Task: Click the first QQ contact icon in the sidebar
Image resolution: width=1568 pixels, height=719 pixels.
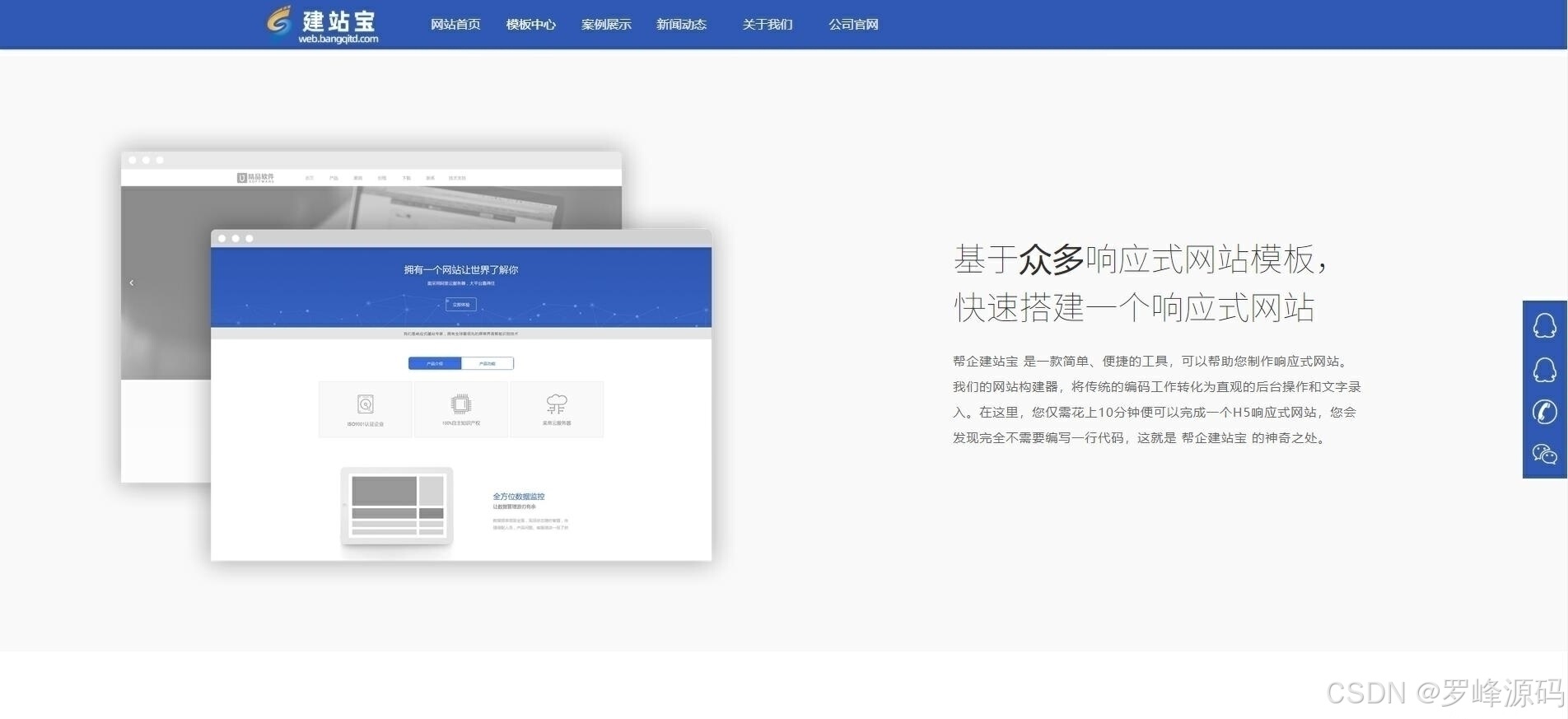Action: pos(1545,325)
